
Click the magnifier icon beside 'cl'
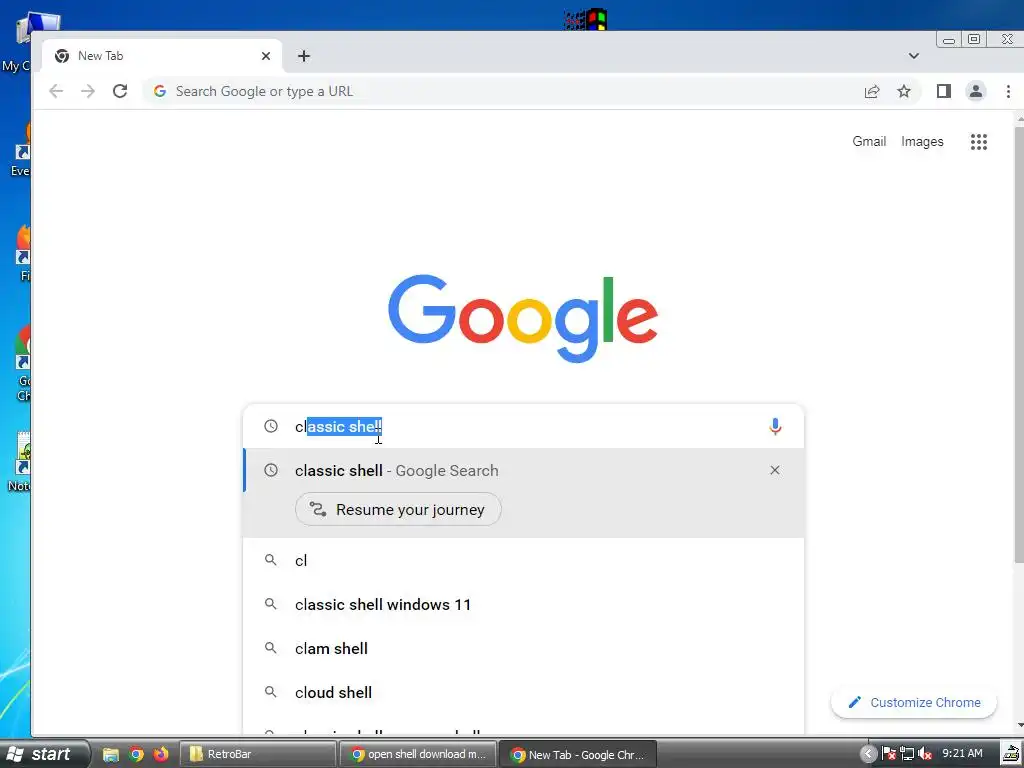point(270,560)
